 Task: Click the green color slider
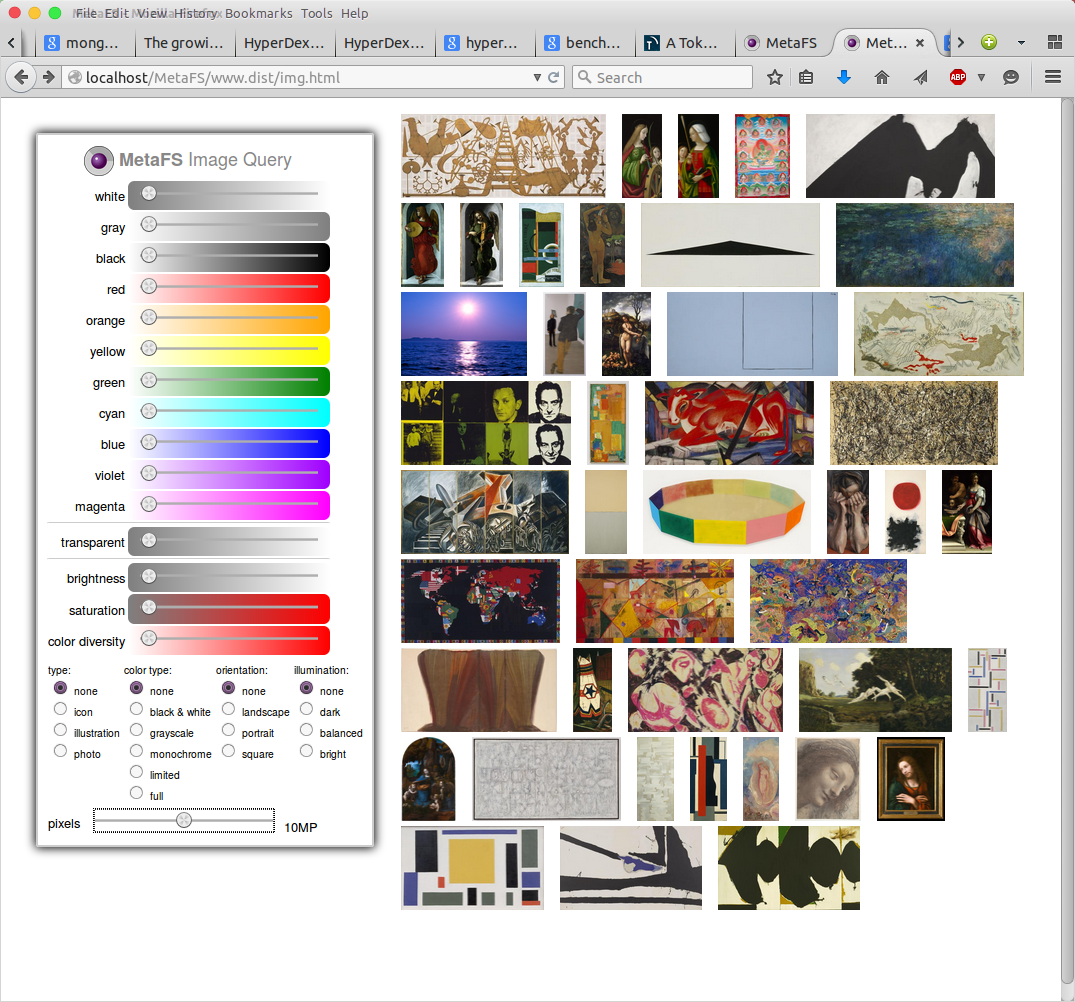[230, 380]
